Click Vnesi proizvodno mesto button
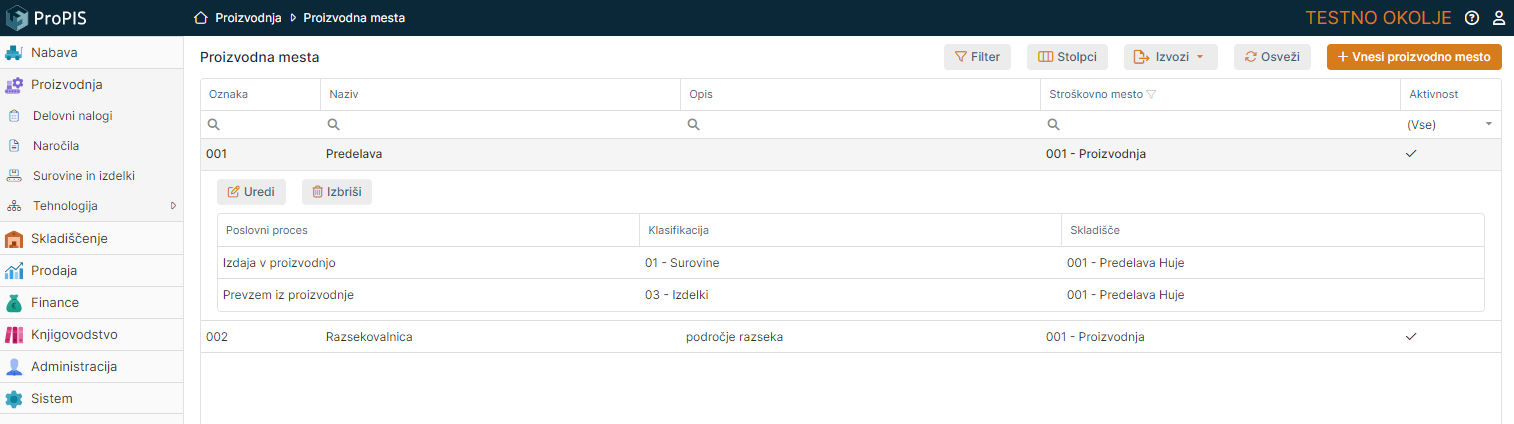The image size is (1514, 424). coord(1413,57)
